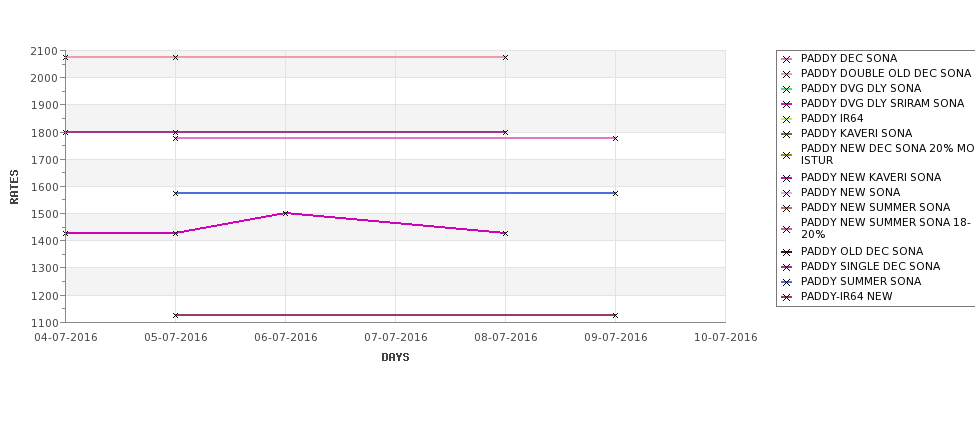Click the PADDY NEW SUMMER SONA legend marker
This screenshot has width=975, height=429.
click(x=787, y=208)
